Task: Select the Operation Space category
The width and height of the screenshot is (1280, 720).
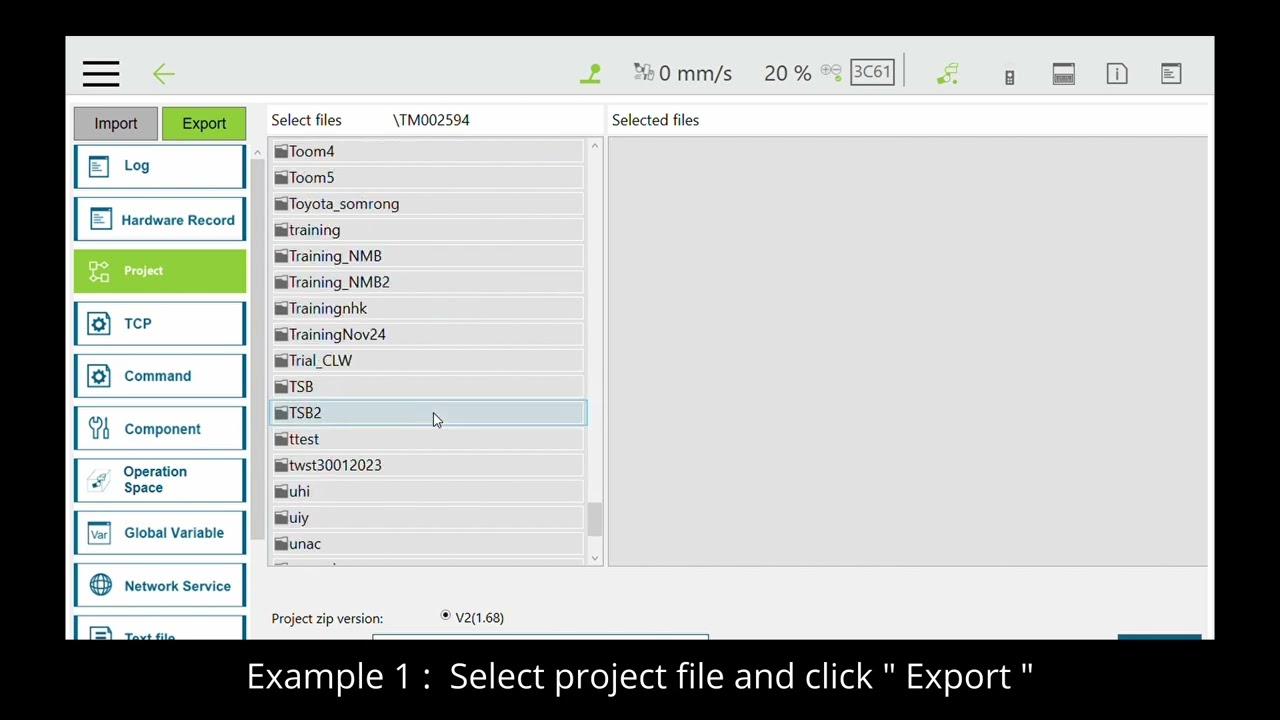Action: click(x=160, y=480)
